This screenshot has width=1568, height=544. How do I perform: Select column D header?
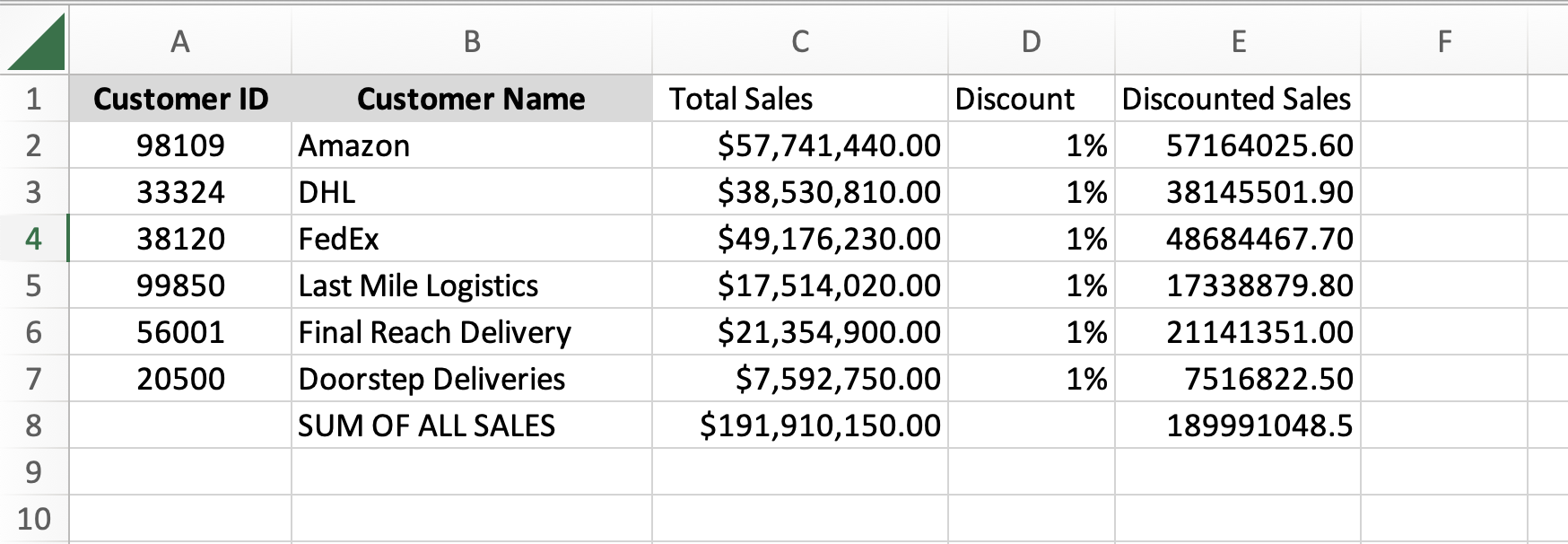(x=1032, y=41)
